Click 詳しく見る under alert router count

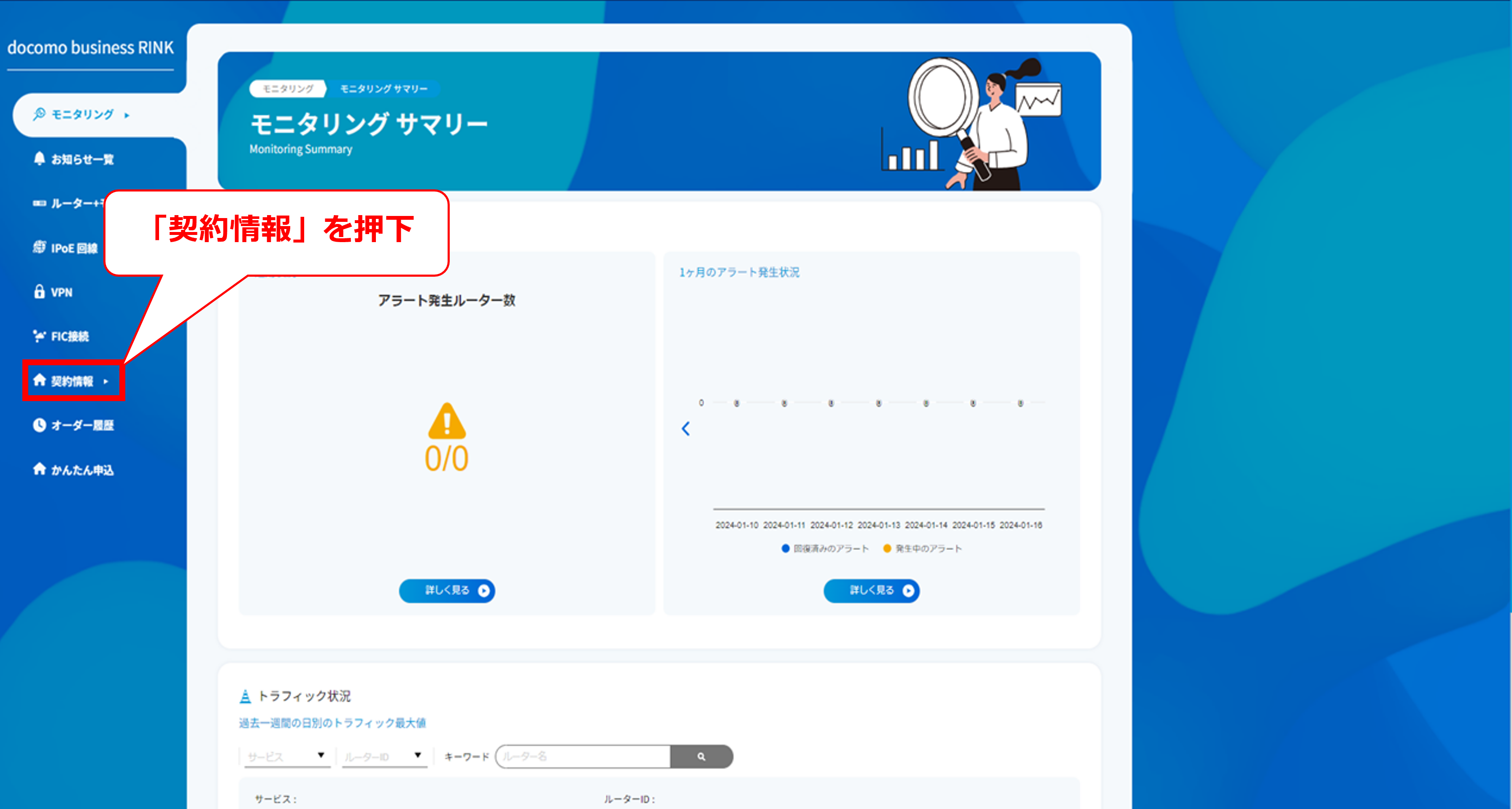(447, 590)
